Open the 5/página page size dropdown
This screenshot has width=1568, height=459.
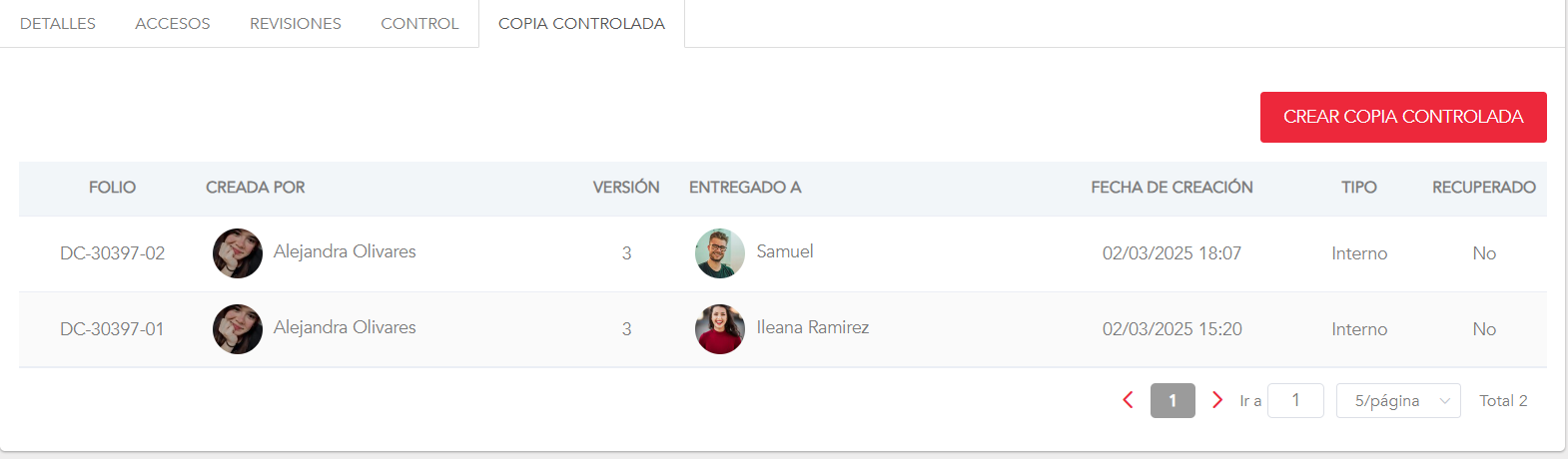[1398, 400]
